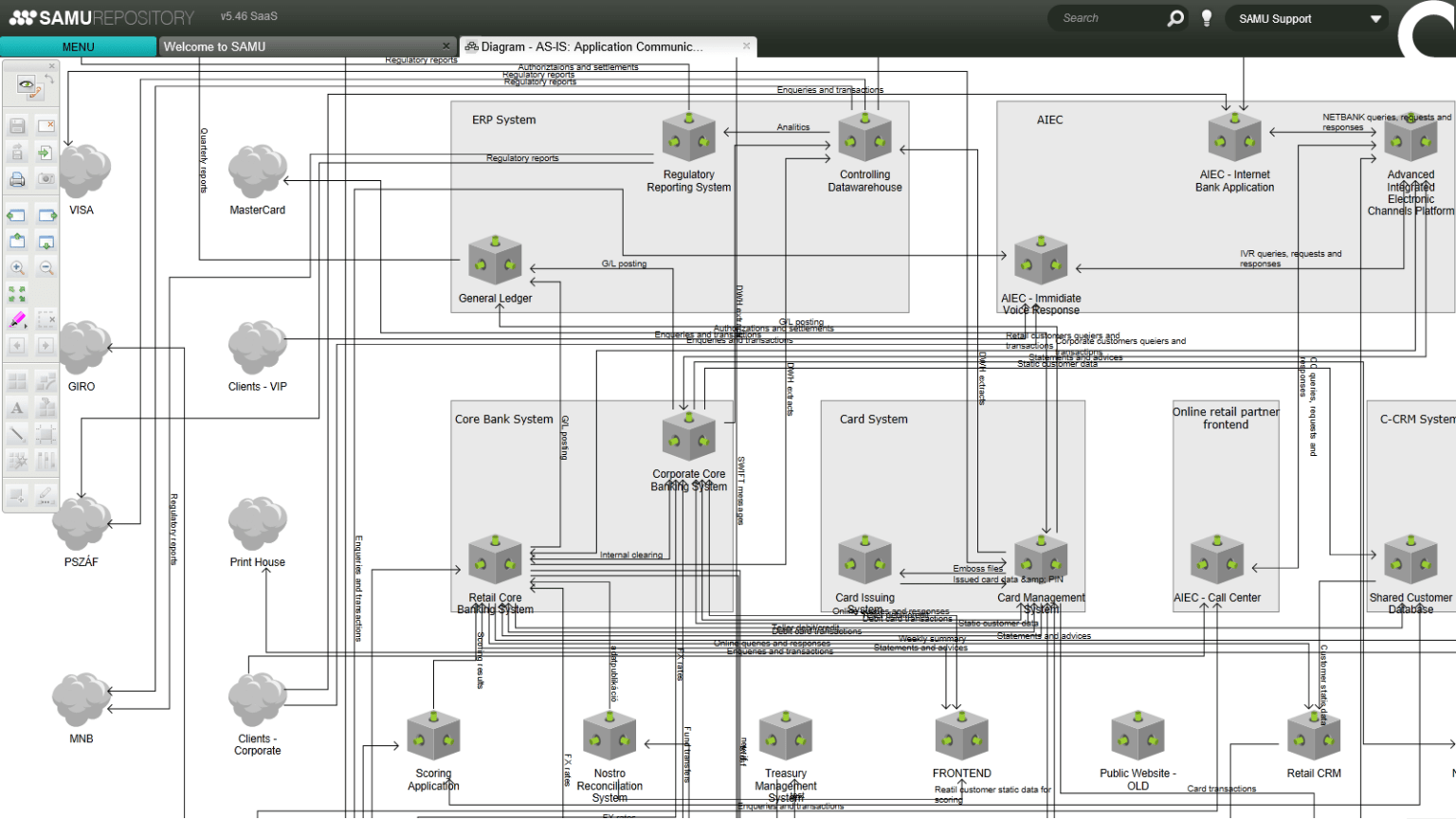This screenshot has height=819, width=1456.
Task: Select the text tool with letter A
Action: (16, 408)
